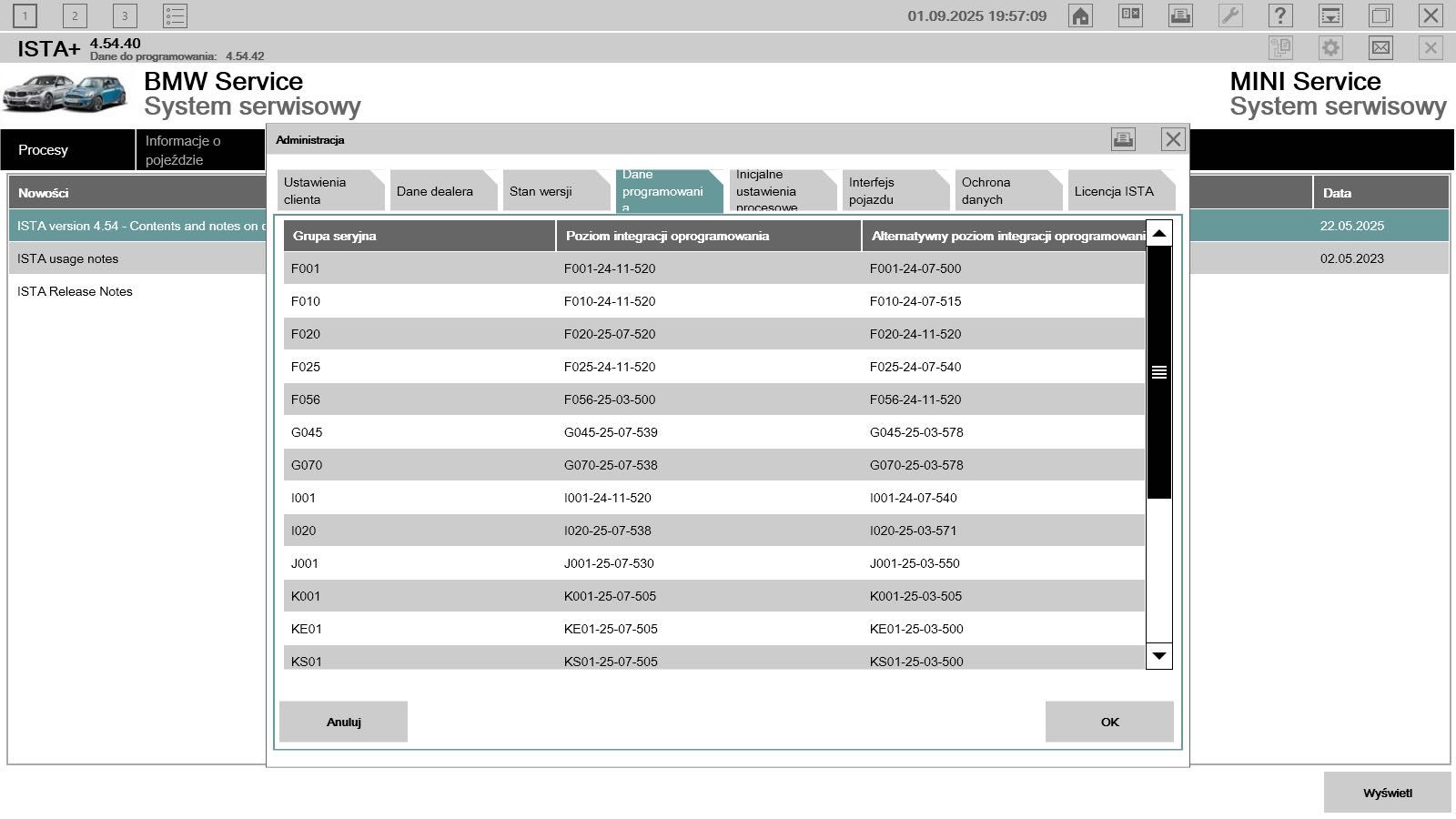Open the home screen via house icon

pyautogui.click(x=1080, y=15)
